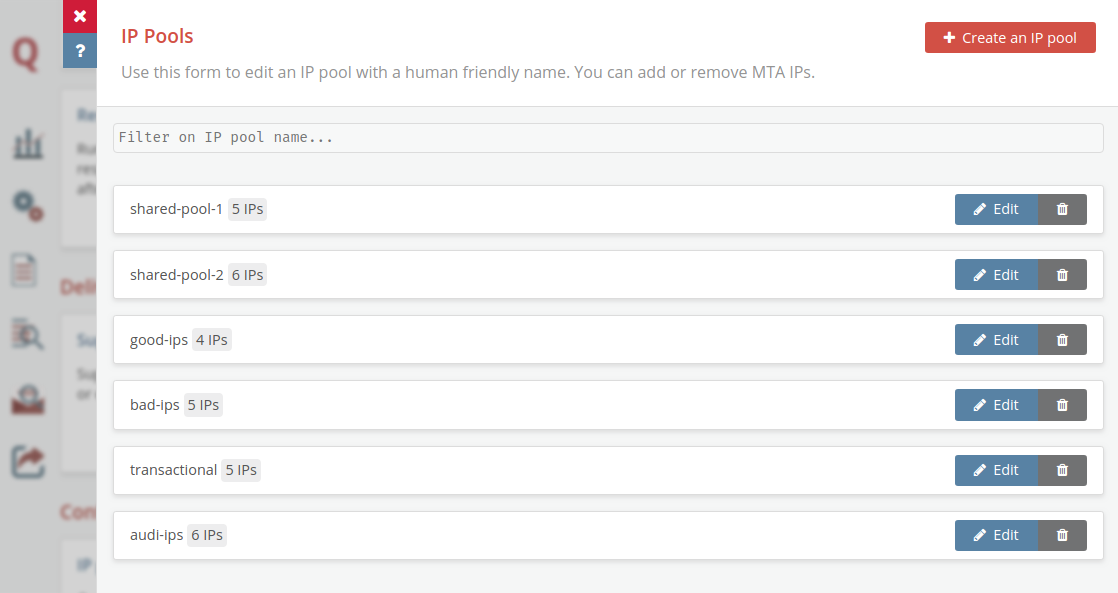This screenshot has height=593, width=1118.
Task: Click the 5 IPs badge on shared-pool-1
Action: coord(246,209)
